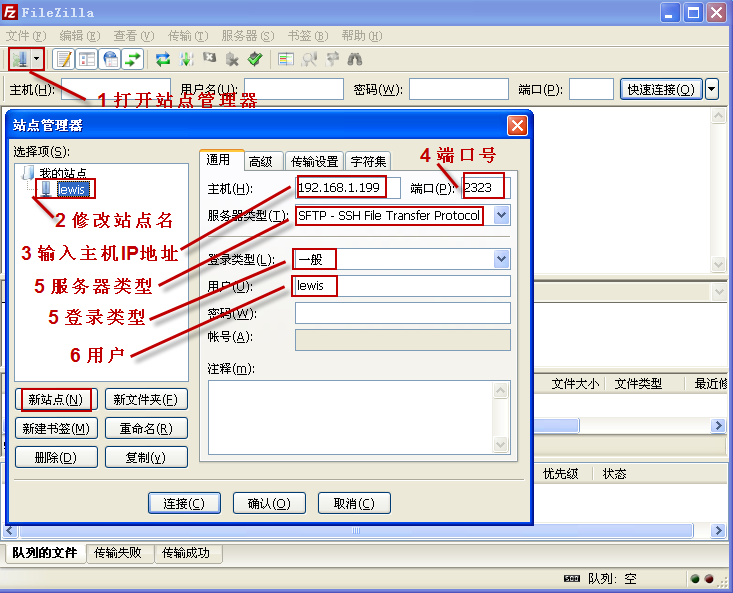Click the site 主机 field with 192.168.1.199

(x=348, y=188)
